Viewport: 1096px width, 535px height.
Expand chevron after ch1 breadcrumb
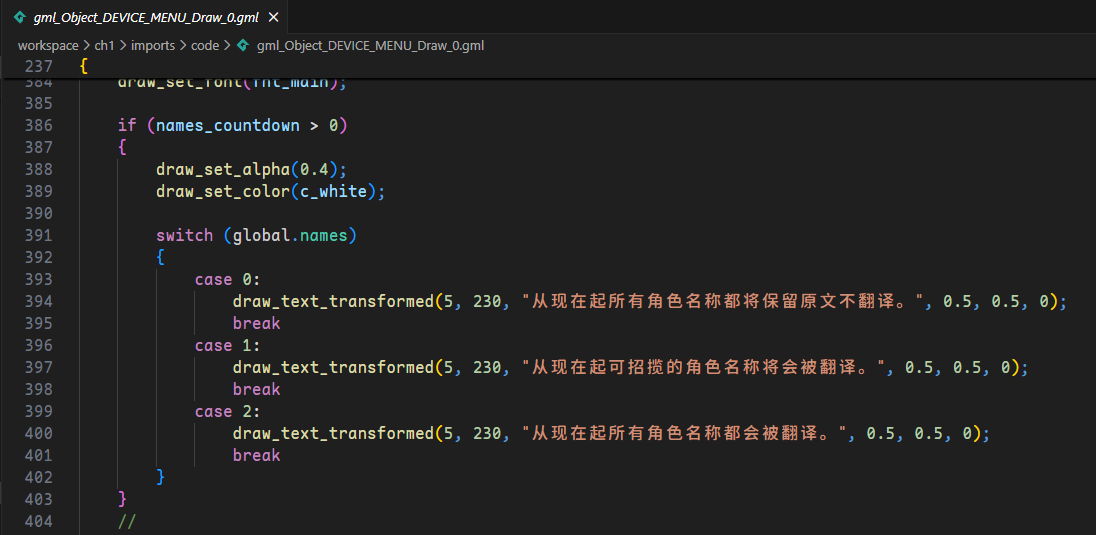(122, 45)
